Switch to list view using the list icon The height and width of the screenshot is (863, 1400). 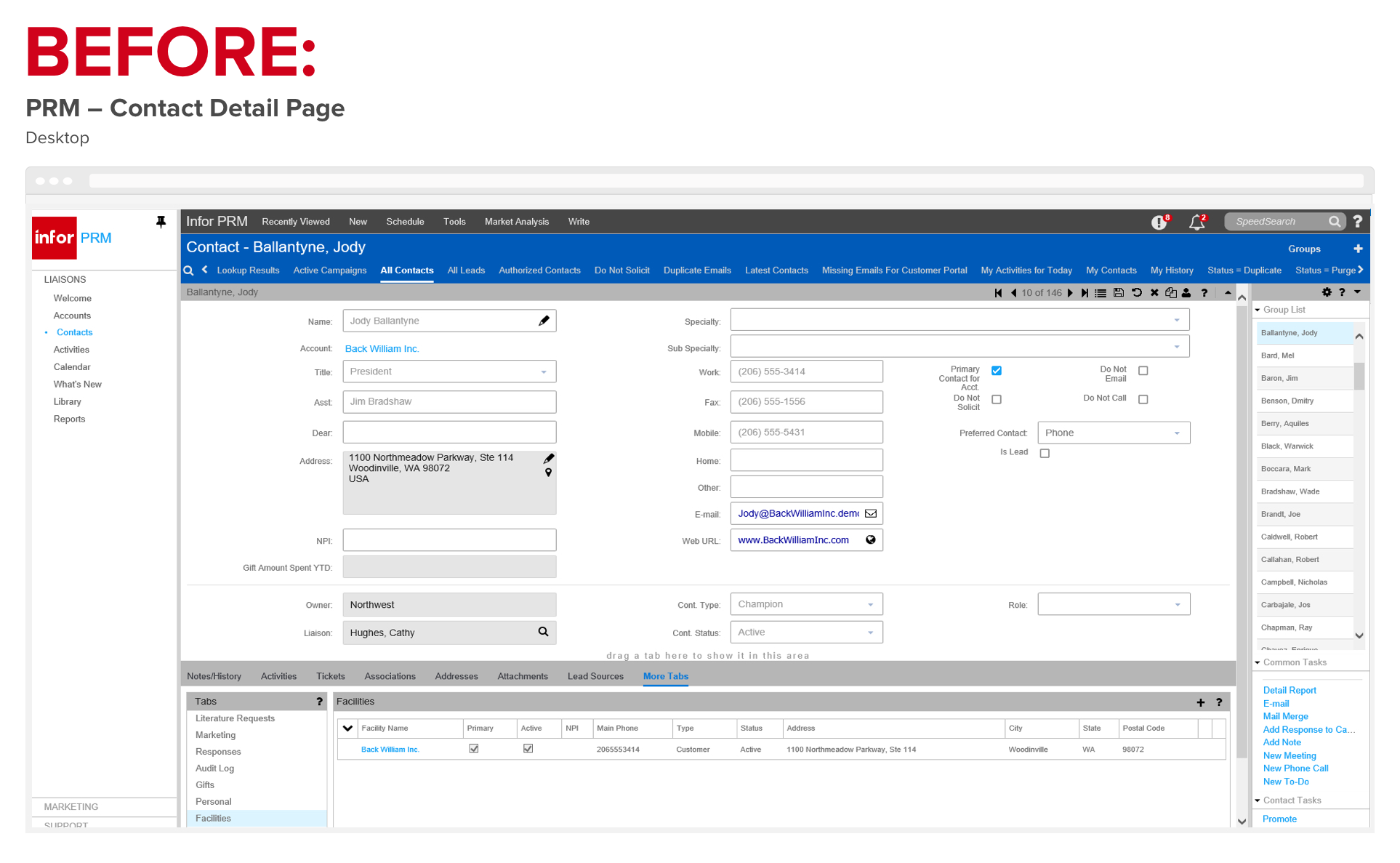1101,293
